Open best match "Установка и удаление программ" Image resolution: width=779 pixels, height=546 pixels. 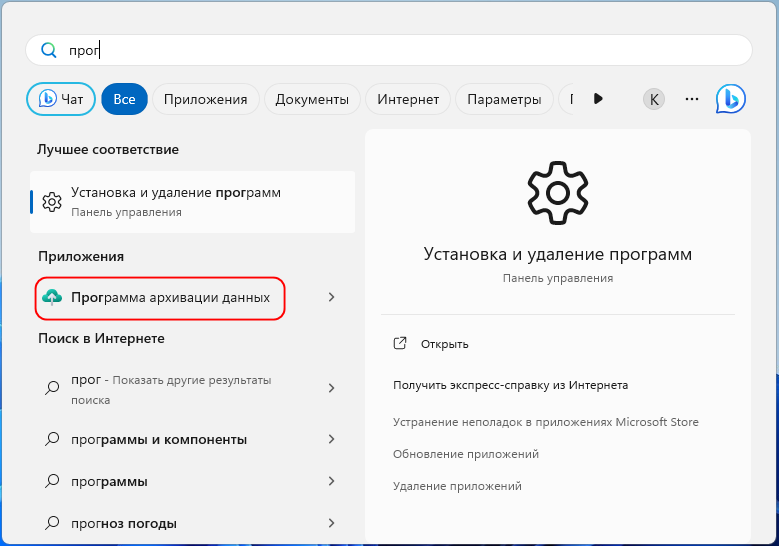192,202
